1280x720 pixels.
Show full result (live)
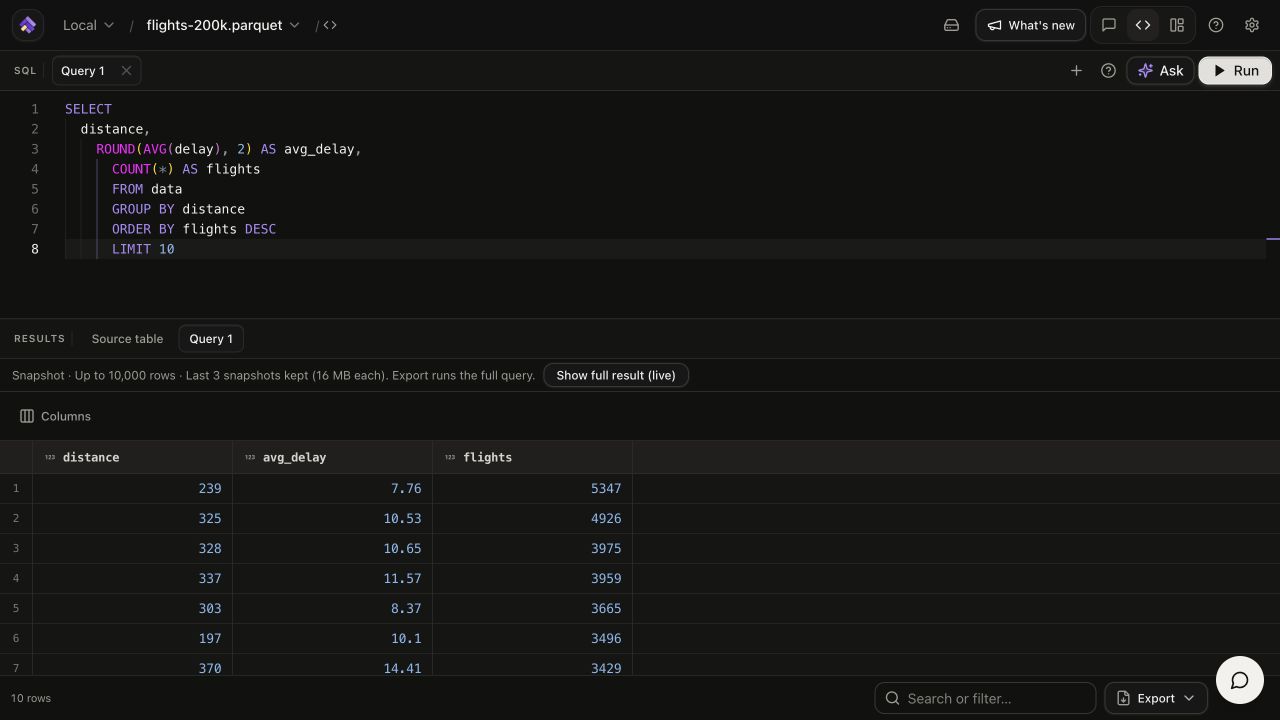(616, 375)
